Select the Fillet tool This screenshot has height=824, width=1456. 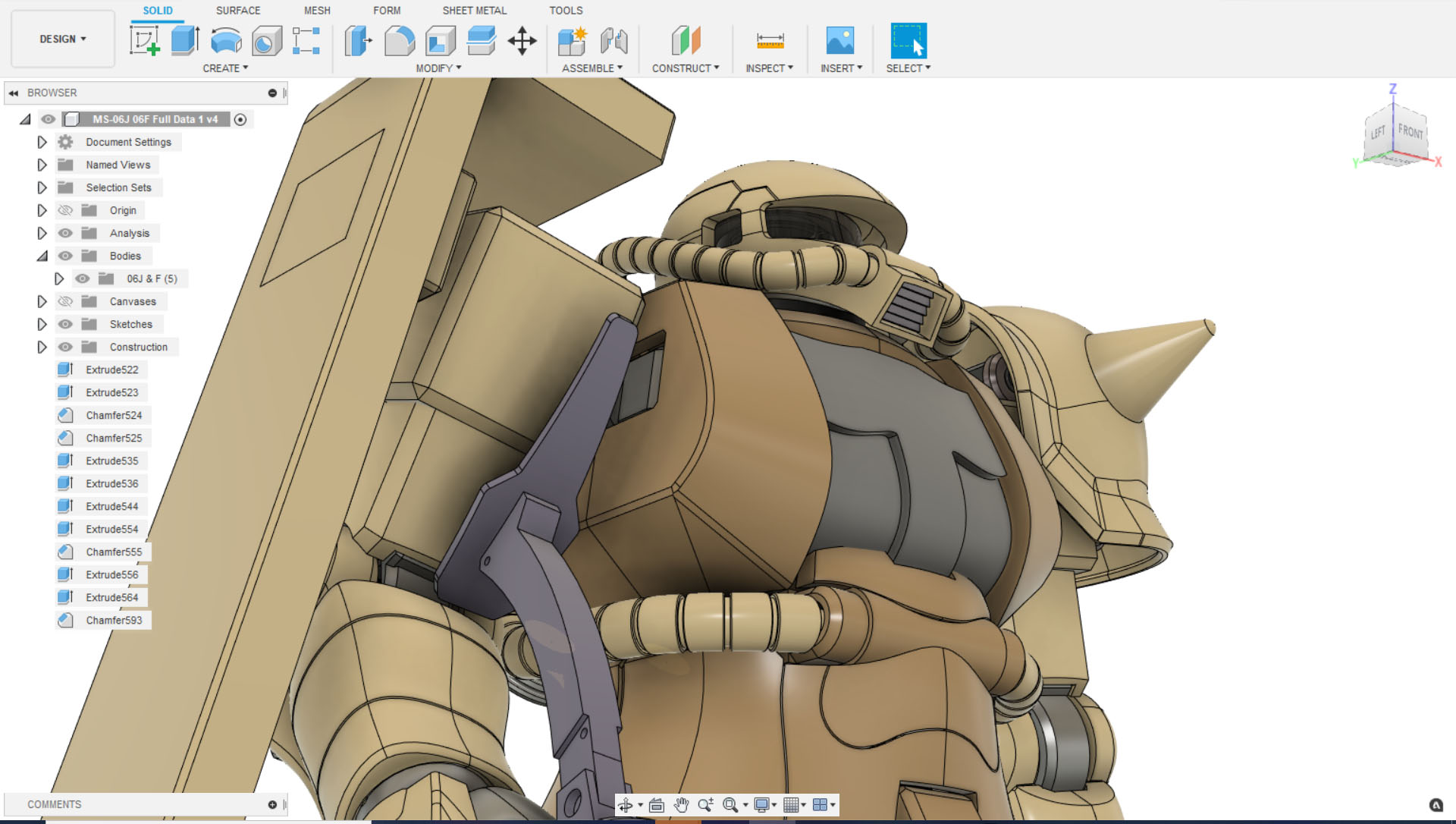click(400, 42)
